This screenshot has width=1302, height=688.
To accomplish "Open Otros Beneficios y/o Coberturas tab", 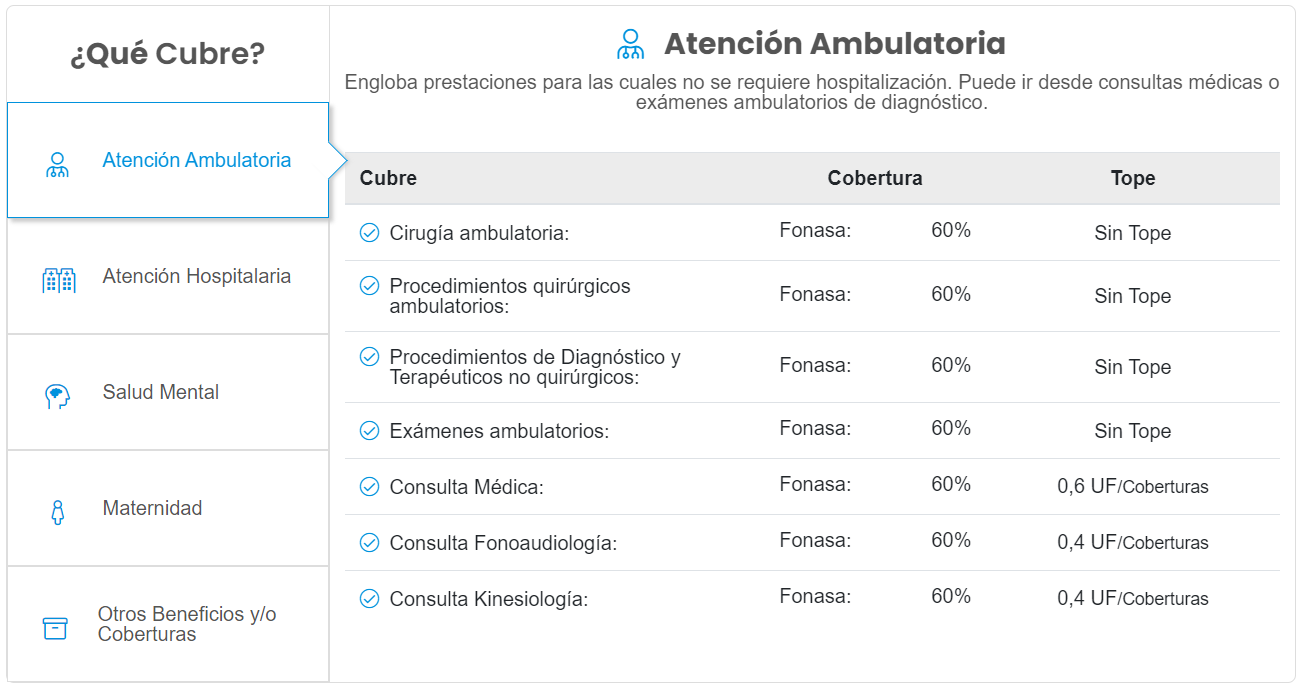I will click(187, 624).
